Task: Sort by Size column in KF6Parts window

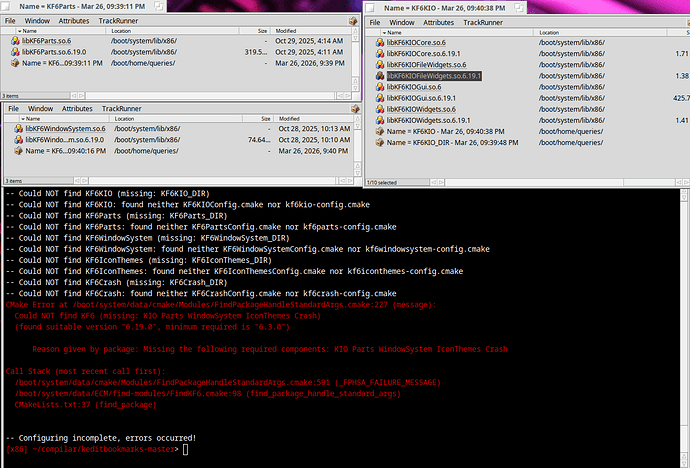Action: (x=255, y=31)
